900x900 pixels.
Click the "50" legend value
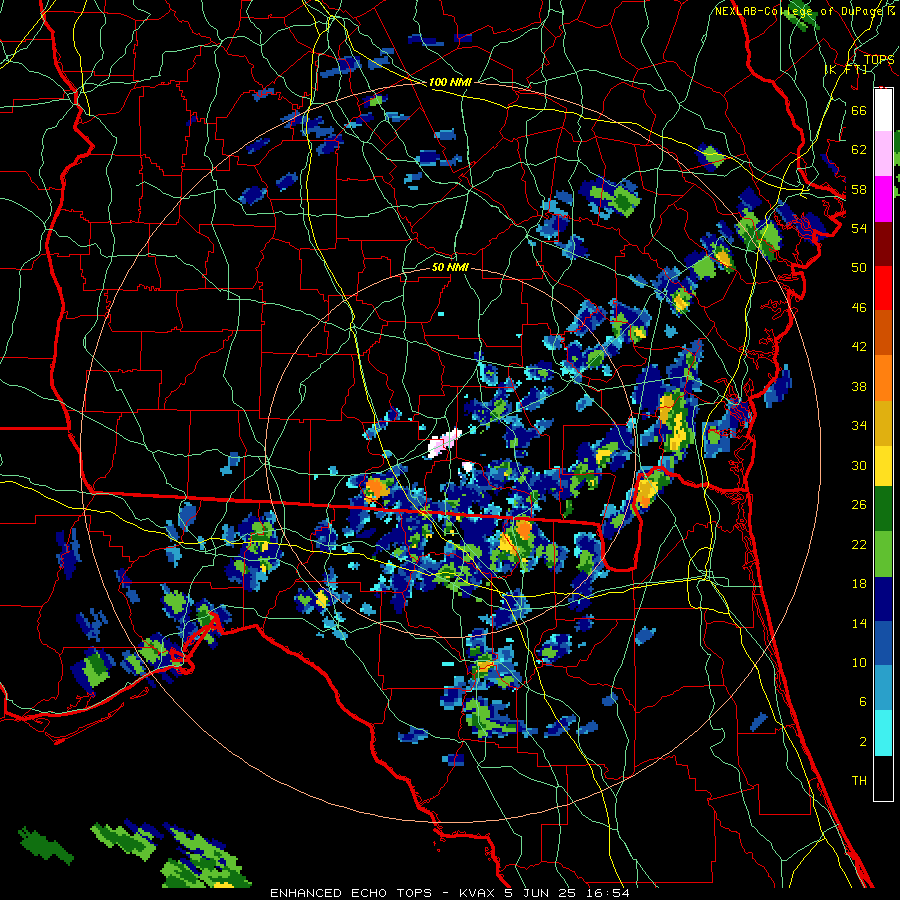click(859, 267)
